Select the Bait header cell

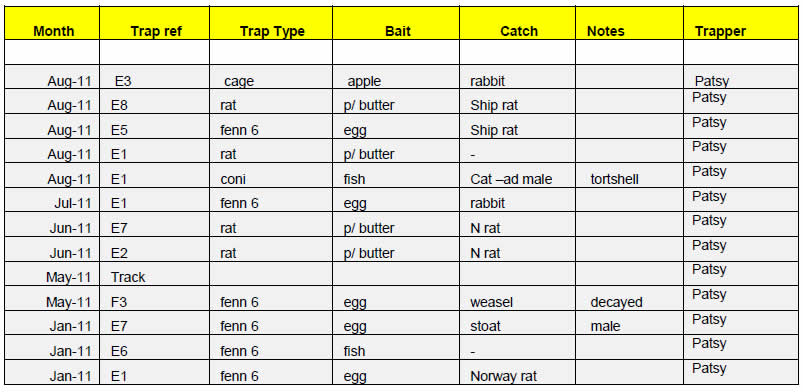(396, 24)
